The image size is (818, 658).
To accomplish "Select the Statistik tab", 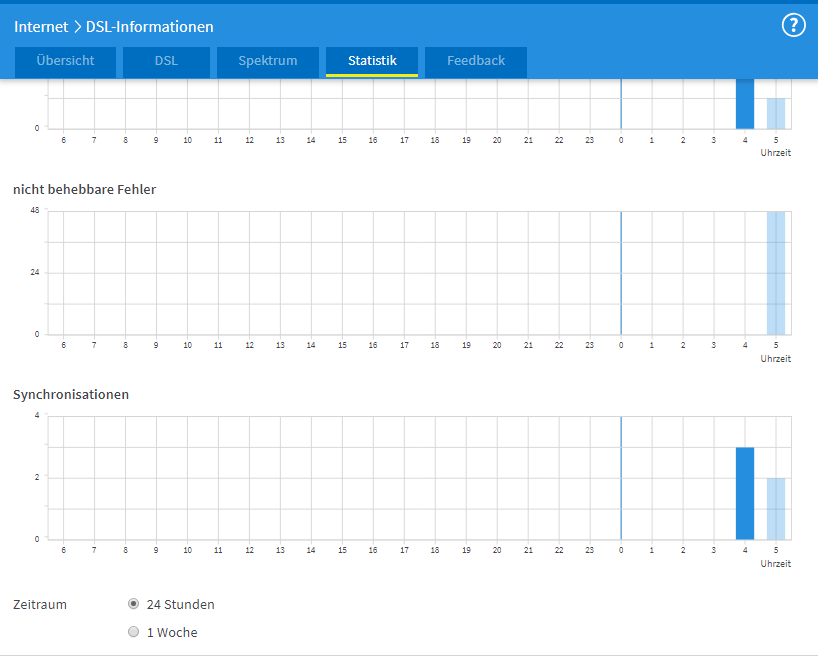I will pyautogui.click(x=372, y=61).
